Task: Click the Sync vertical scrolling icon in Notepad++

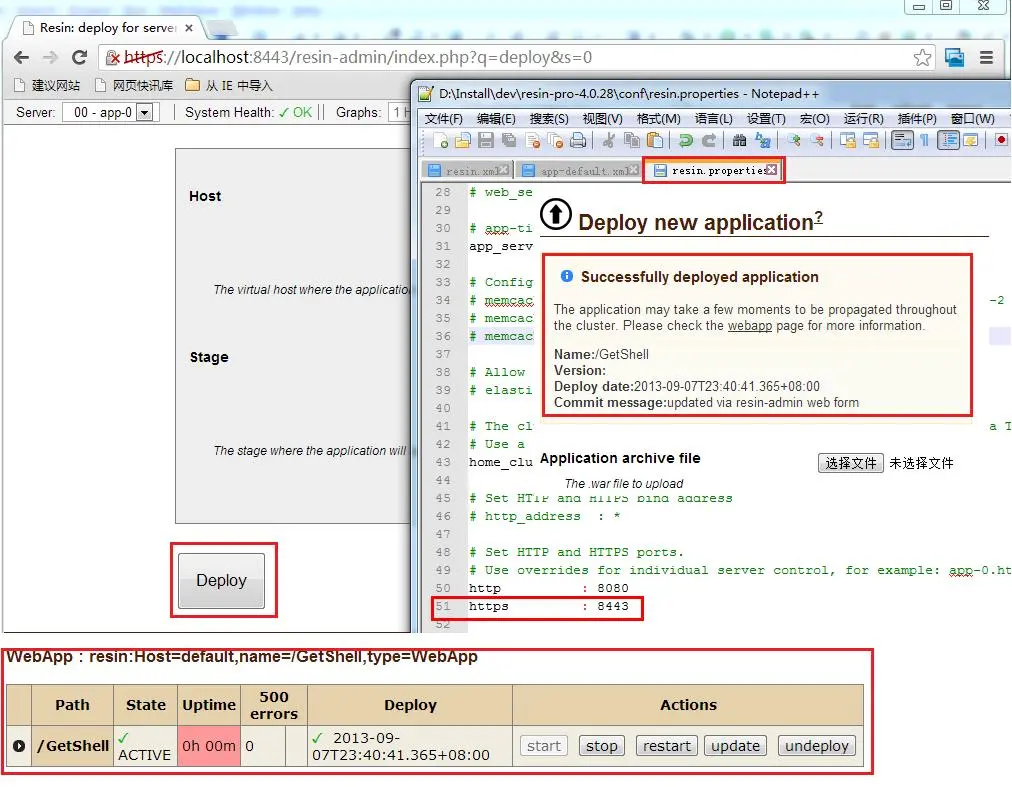Action: (848, 140)
